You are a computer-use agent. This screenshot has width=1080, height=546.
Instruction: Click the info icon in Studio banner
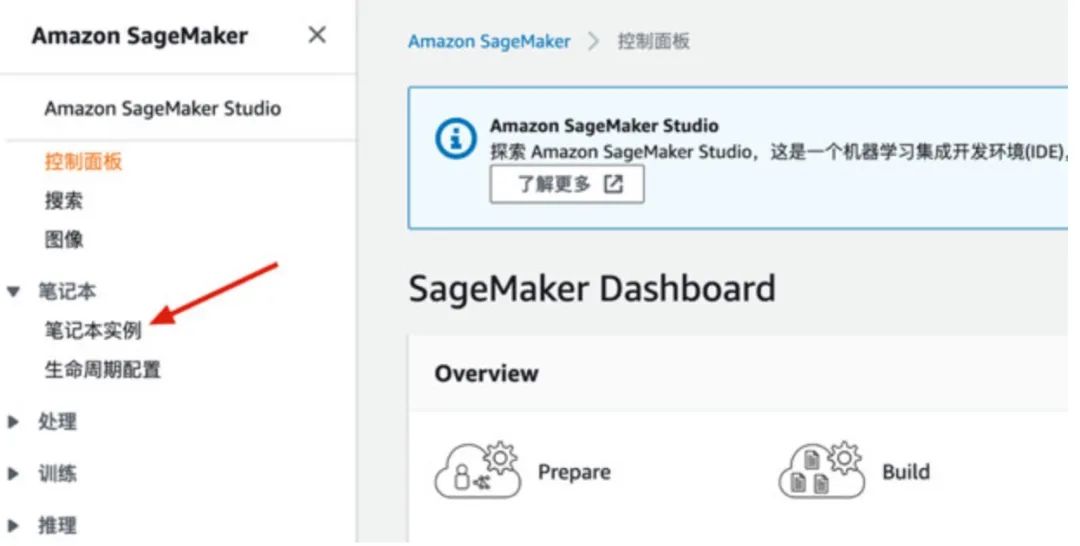pos(456,138)
